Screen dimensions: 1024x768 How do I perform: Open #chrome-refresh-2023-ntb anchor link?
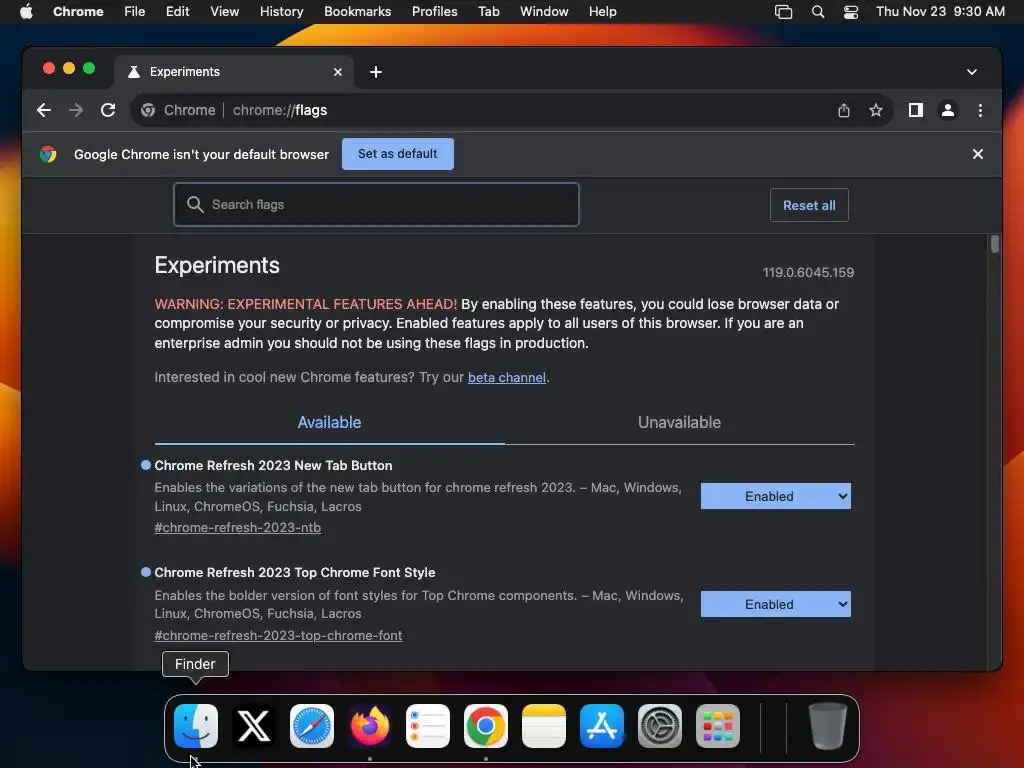pyautogui.click(x=238, y=528)
